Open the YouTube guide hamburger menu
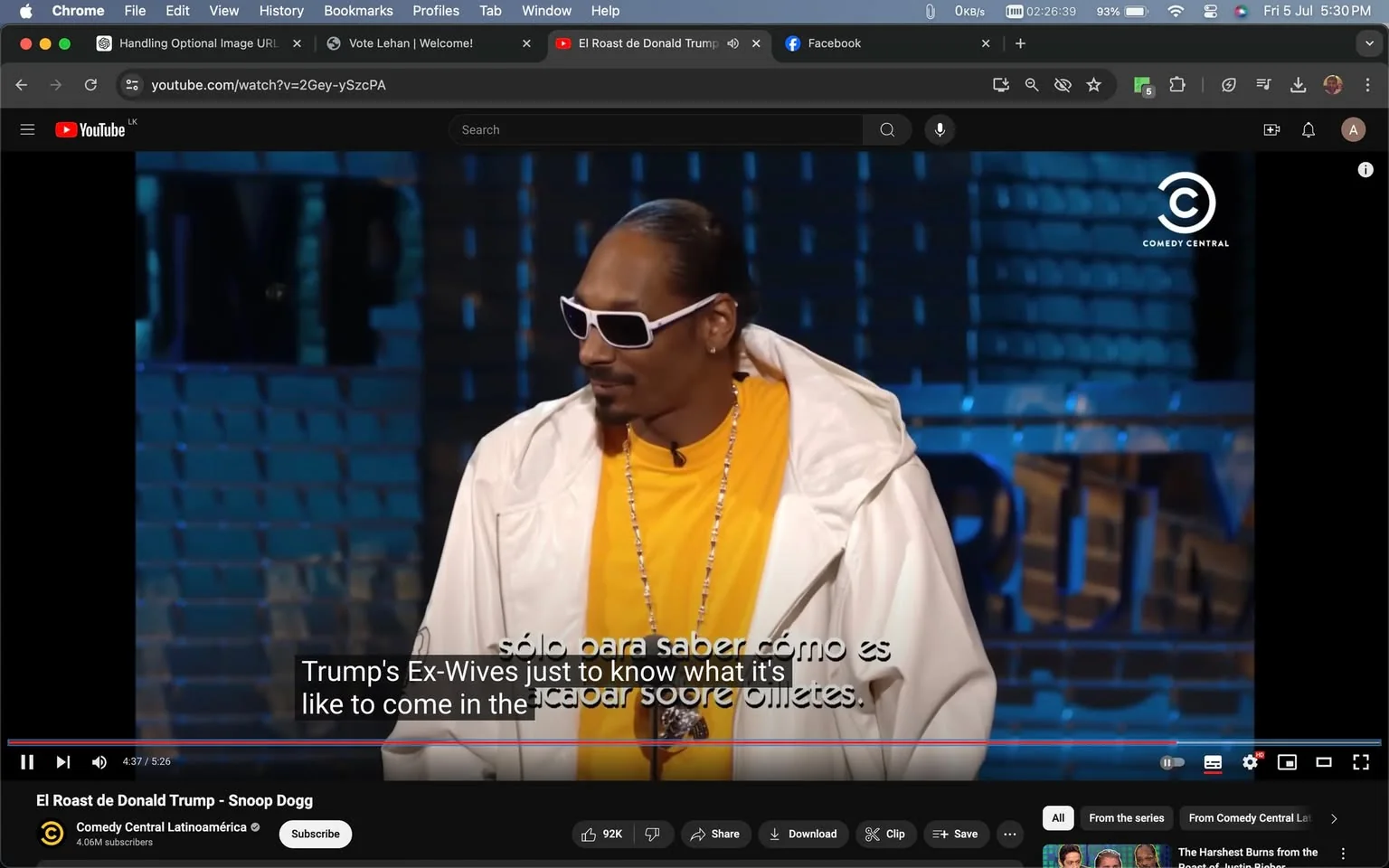Image resolution: width=1389 pixels, height=868 pixels. (x=27, y=129)
